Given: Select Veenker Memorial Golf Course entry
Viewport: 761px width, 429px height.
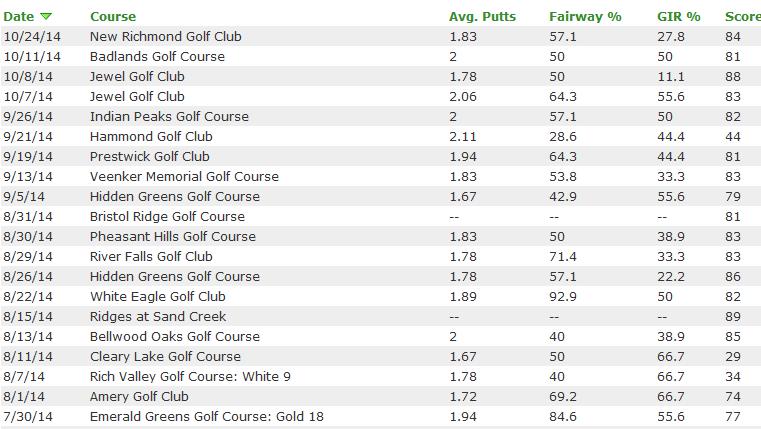Looking at the screenshot, I should [184, 177].
